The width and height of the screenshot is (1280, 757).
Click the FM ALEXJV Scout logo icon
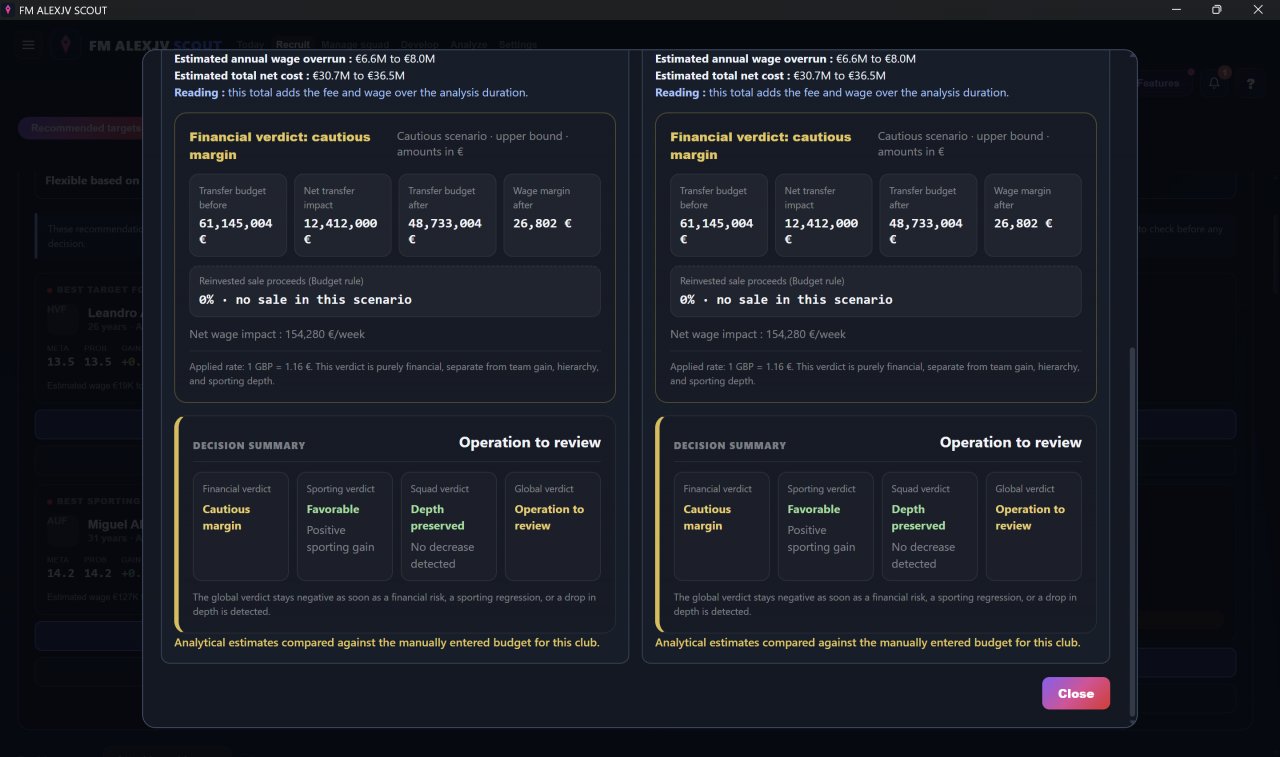click(x=66, y=46)
